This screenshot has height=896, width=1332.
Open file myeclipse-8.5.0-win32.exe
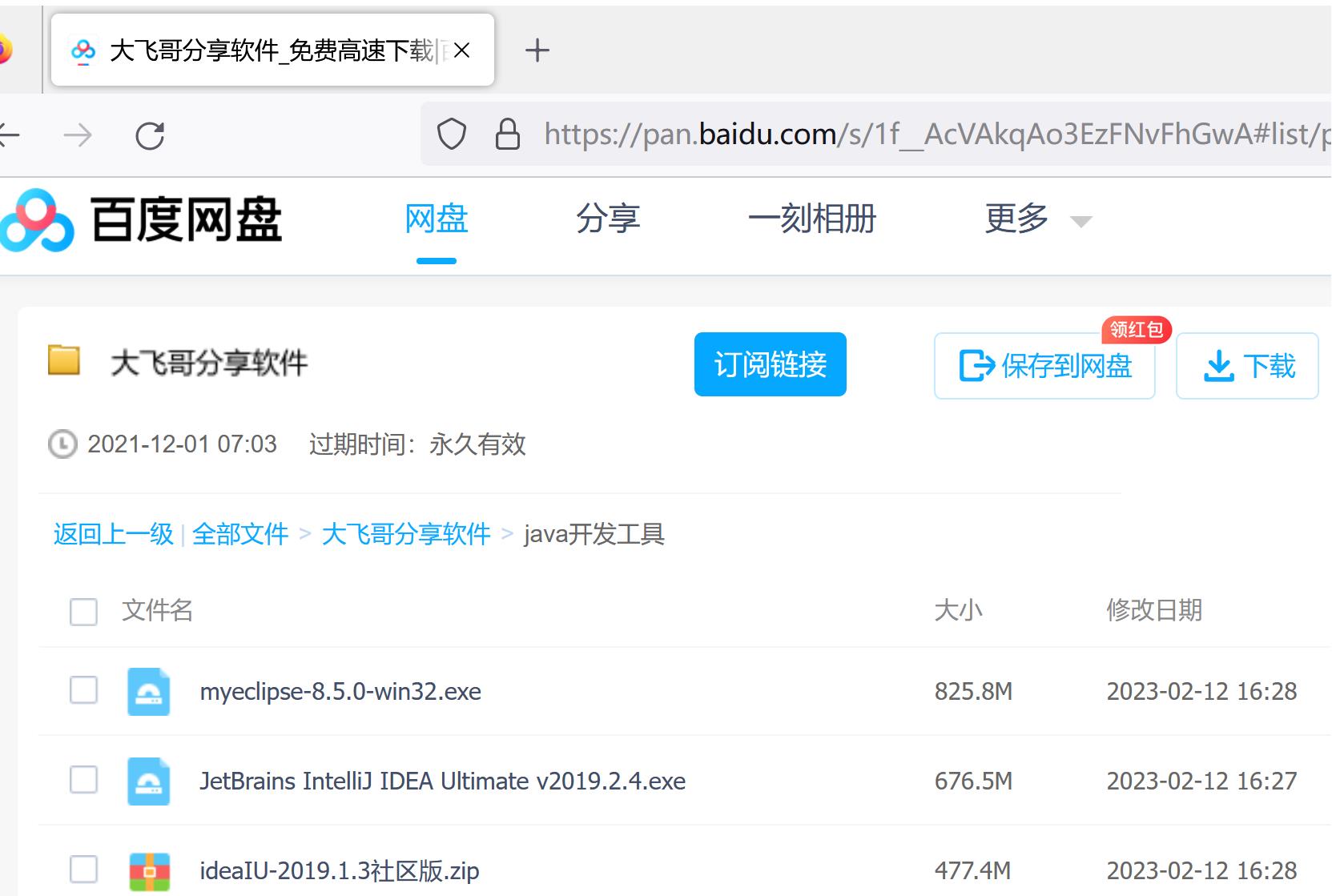[x=340, y=691]
